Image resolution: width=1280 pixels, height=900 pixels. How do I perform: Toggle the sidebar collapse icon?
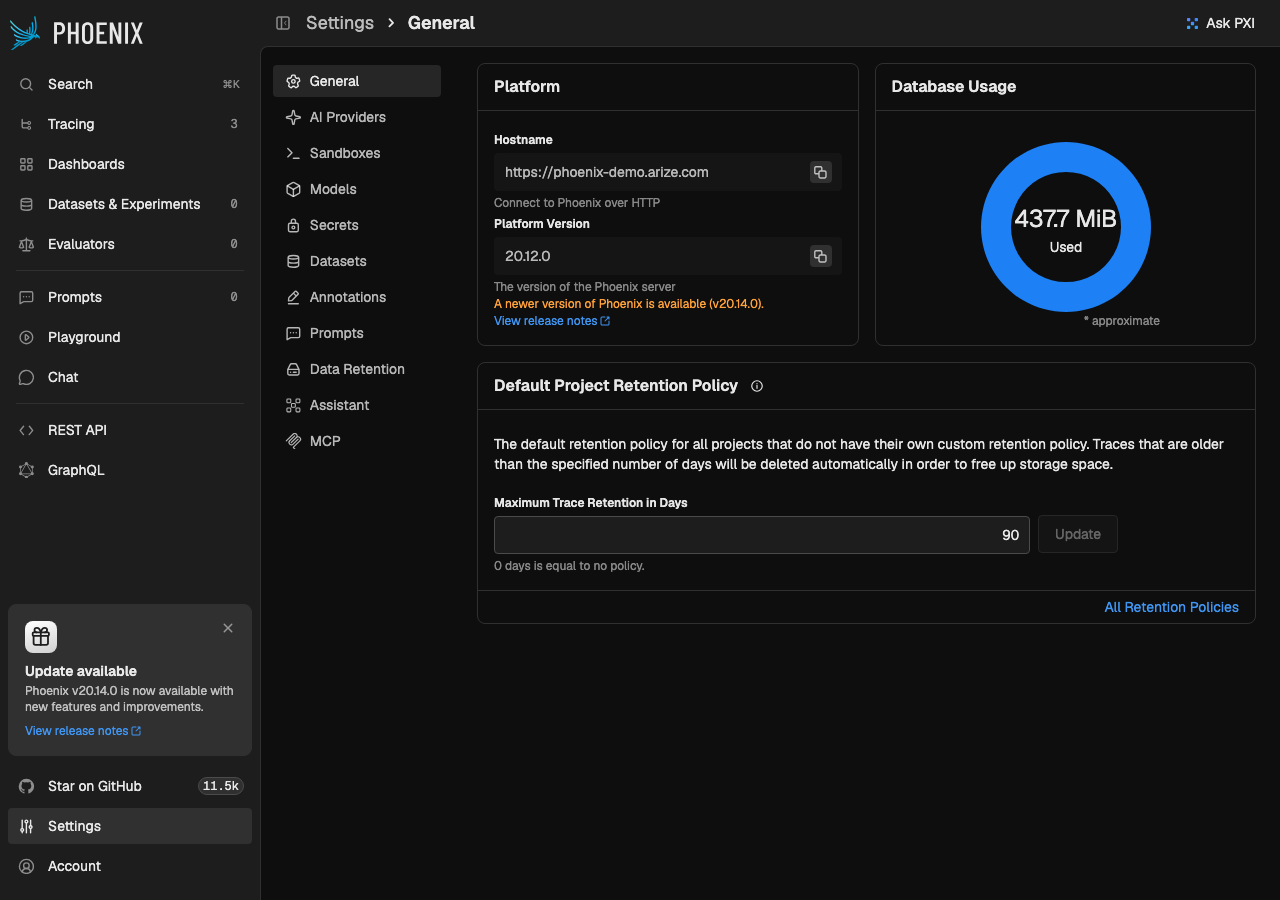pos(283,23)
